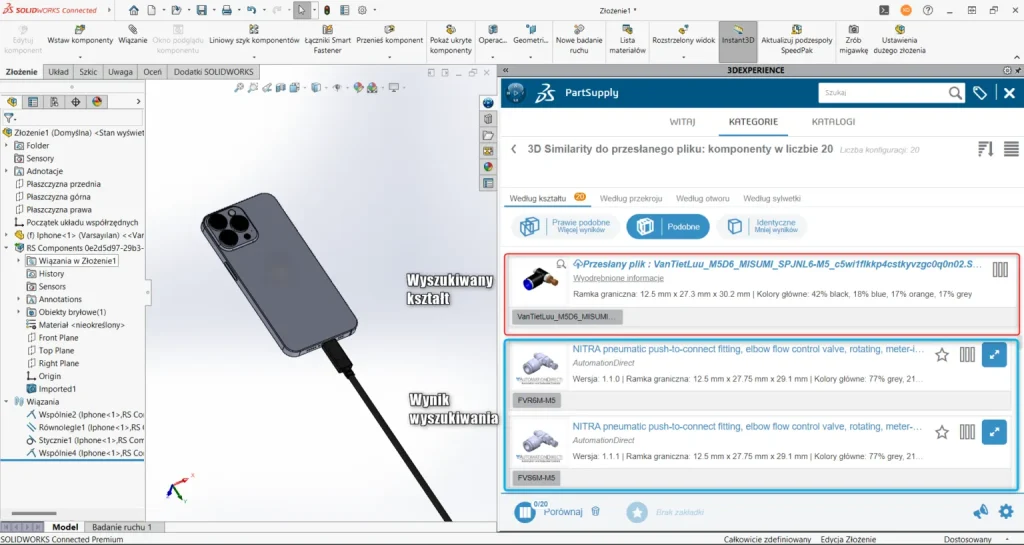Viewport: 1024px width, 545px height.
Task: Switch to the Układ tab
Action: [58, 72]
